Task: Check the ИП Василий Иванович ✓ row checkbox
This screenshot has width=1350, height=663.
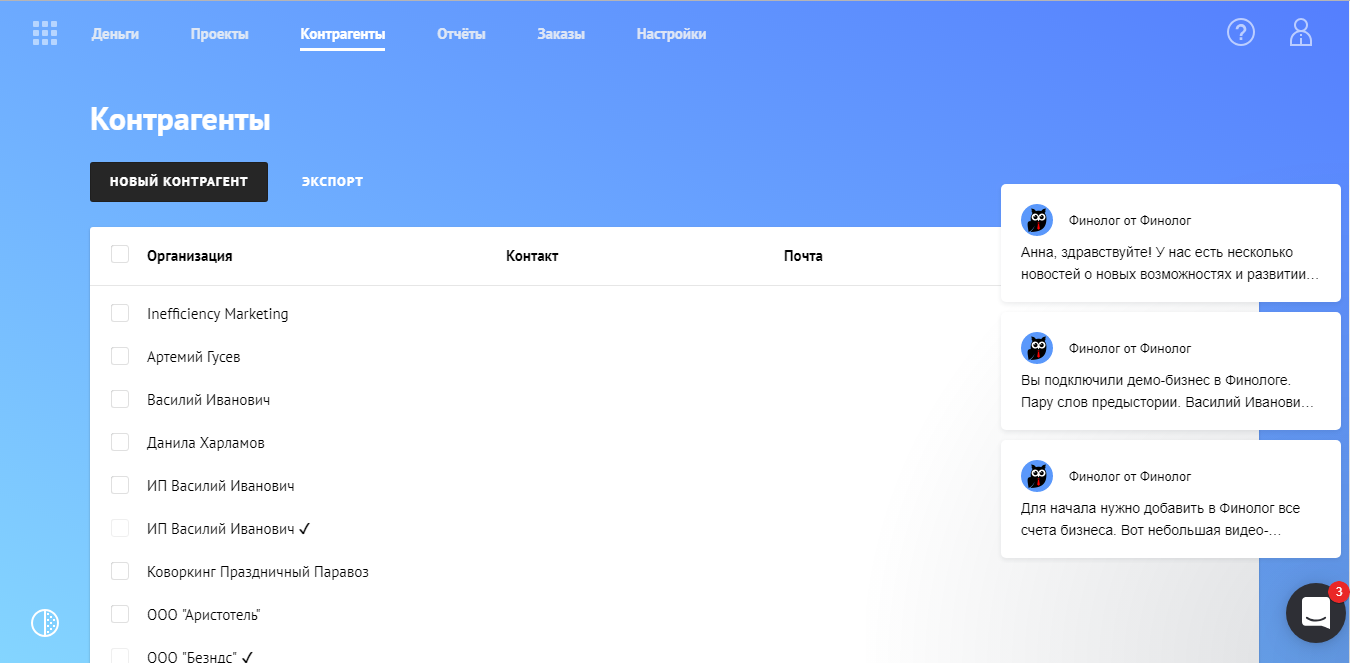Action: point(120,528)
